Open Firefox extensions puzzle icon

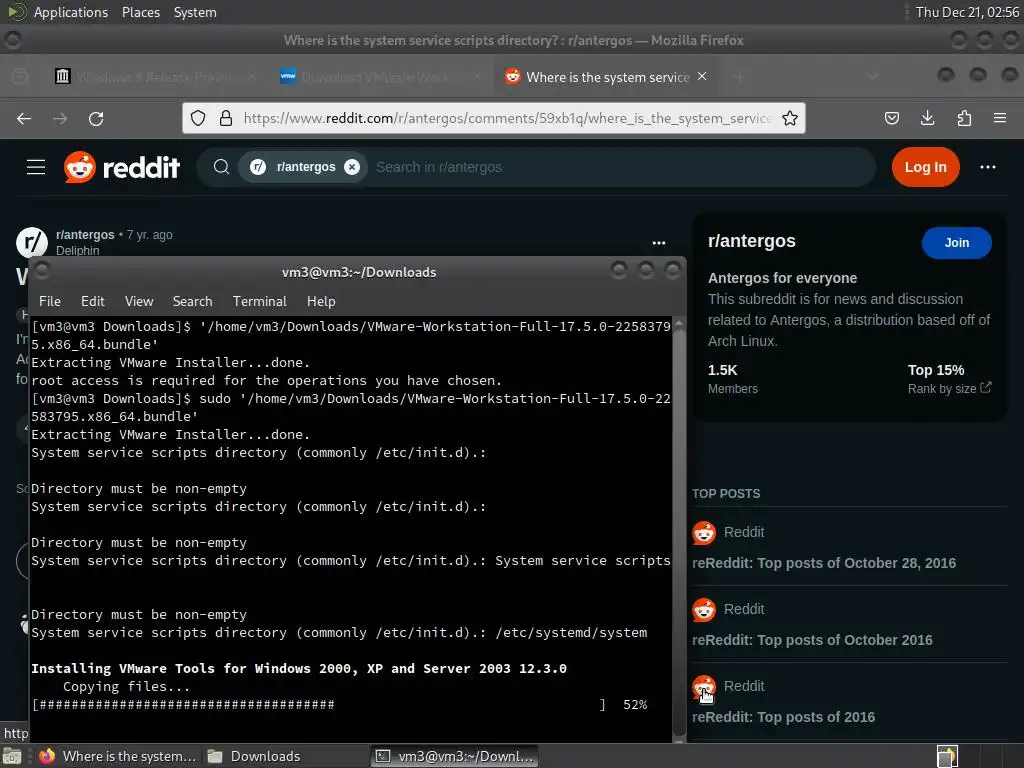coord(964,118)
